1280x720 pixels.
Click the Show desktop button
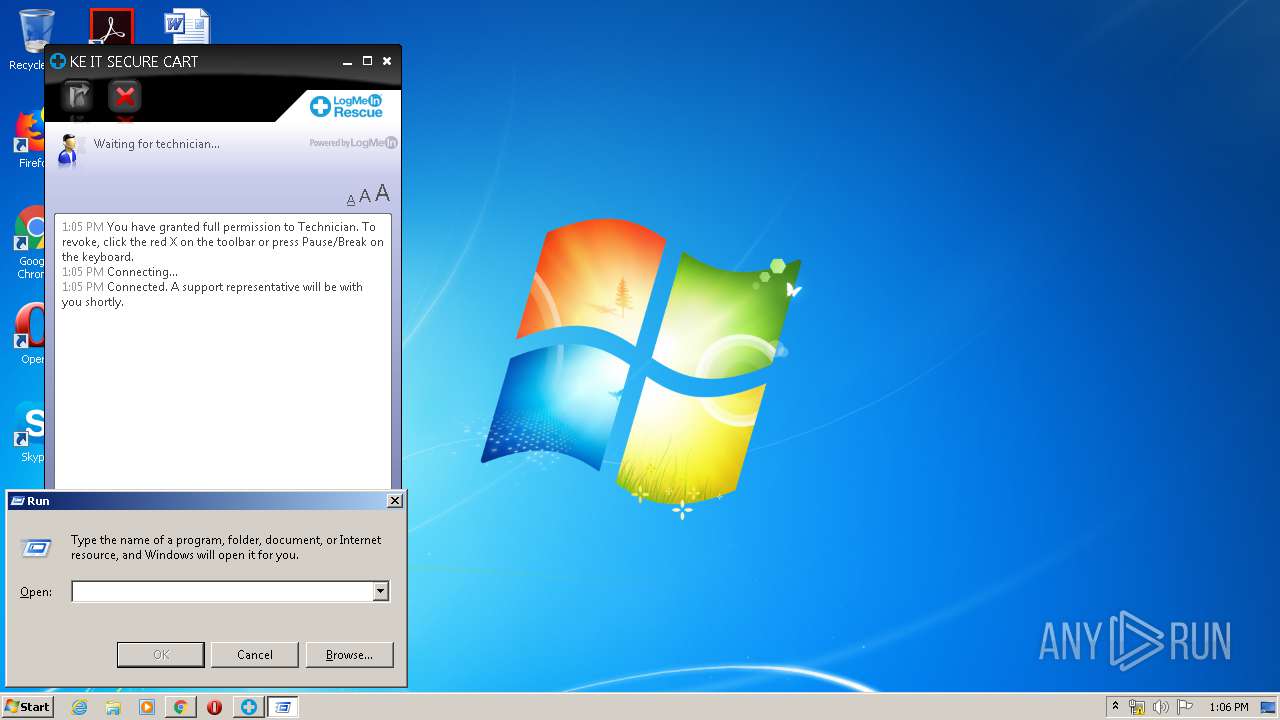[x=1269, y=707]
